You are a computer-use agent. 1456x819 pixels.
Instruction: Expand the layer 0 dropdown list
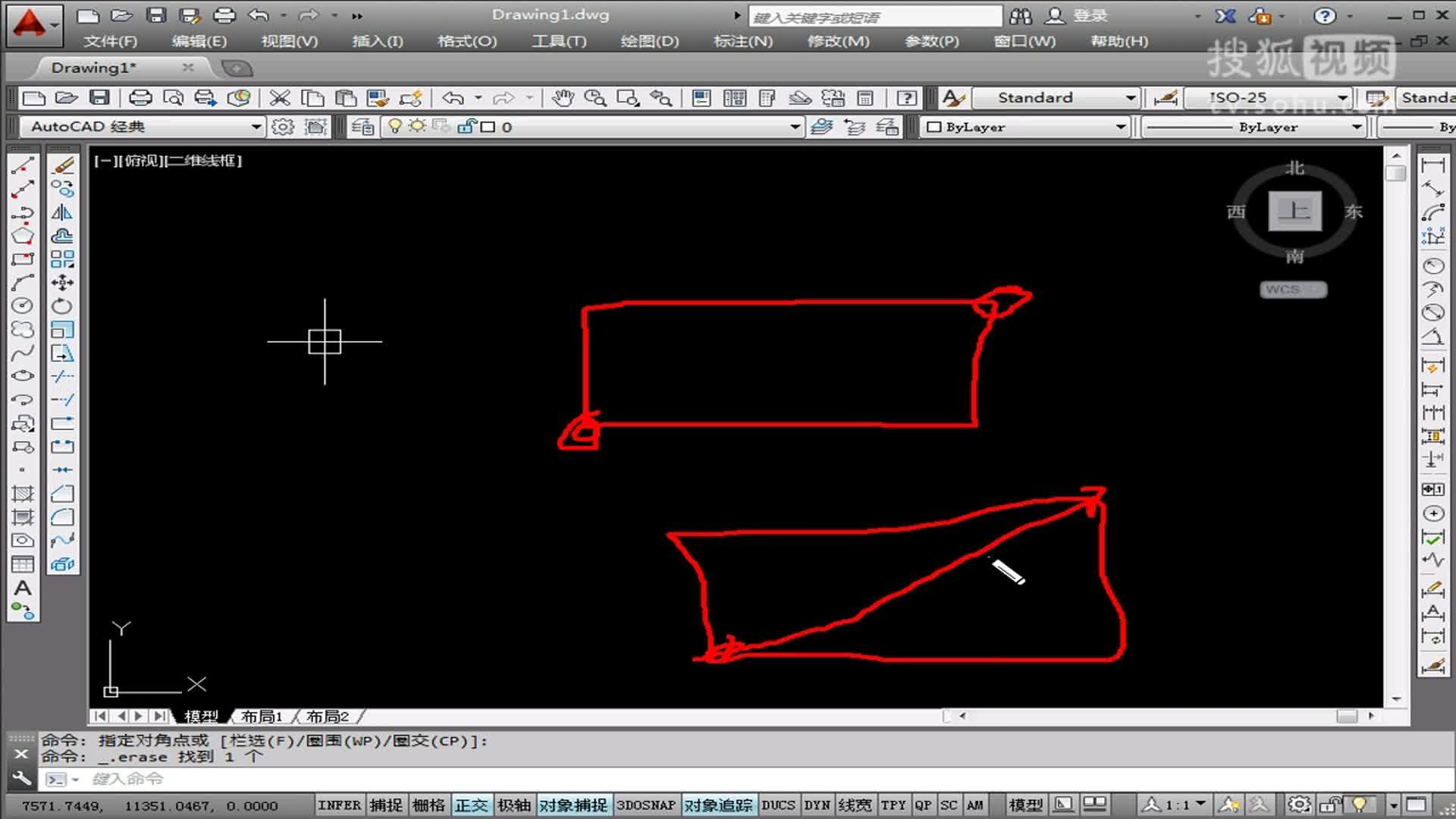click(794, 127)
